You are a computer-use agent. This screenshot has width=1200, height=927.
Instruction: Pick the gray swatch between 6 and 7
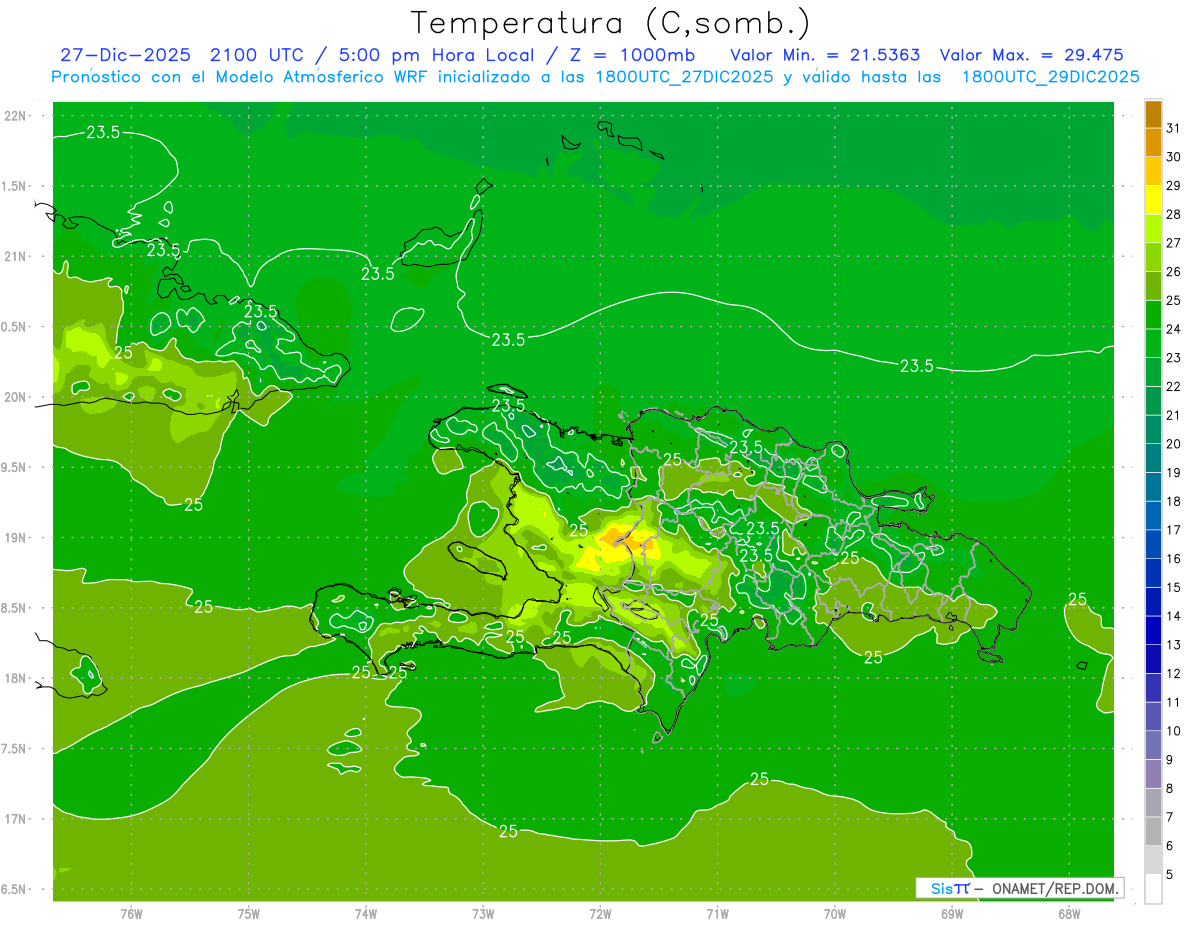point(1153,831)
